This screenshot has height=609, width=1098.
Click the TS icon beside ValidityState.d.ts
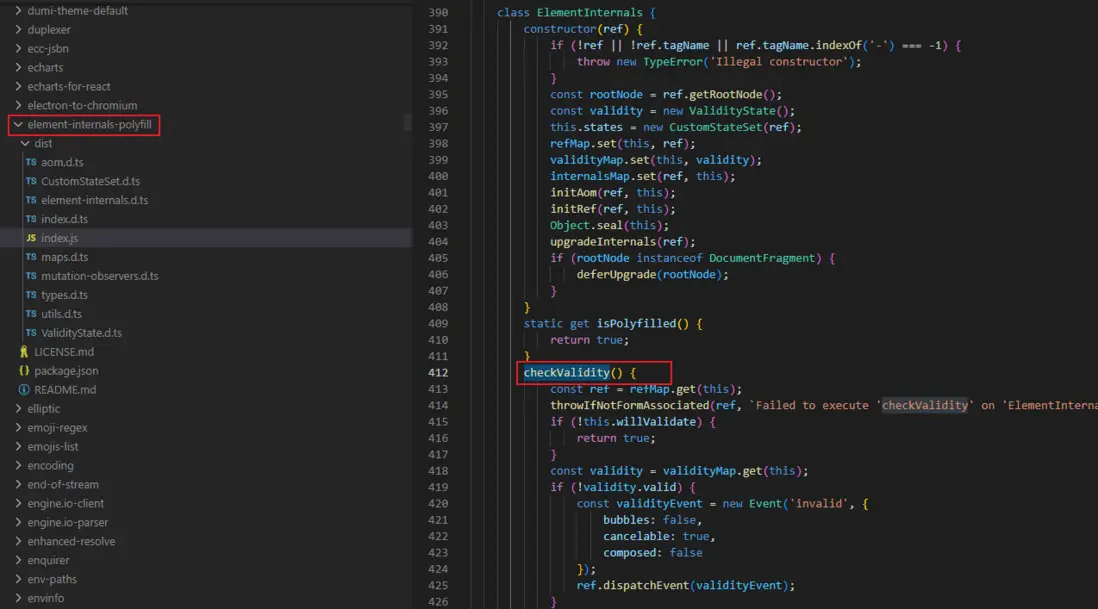point(31,333)
